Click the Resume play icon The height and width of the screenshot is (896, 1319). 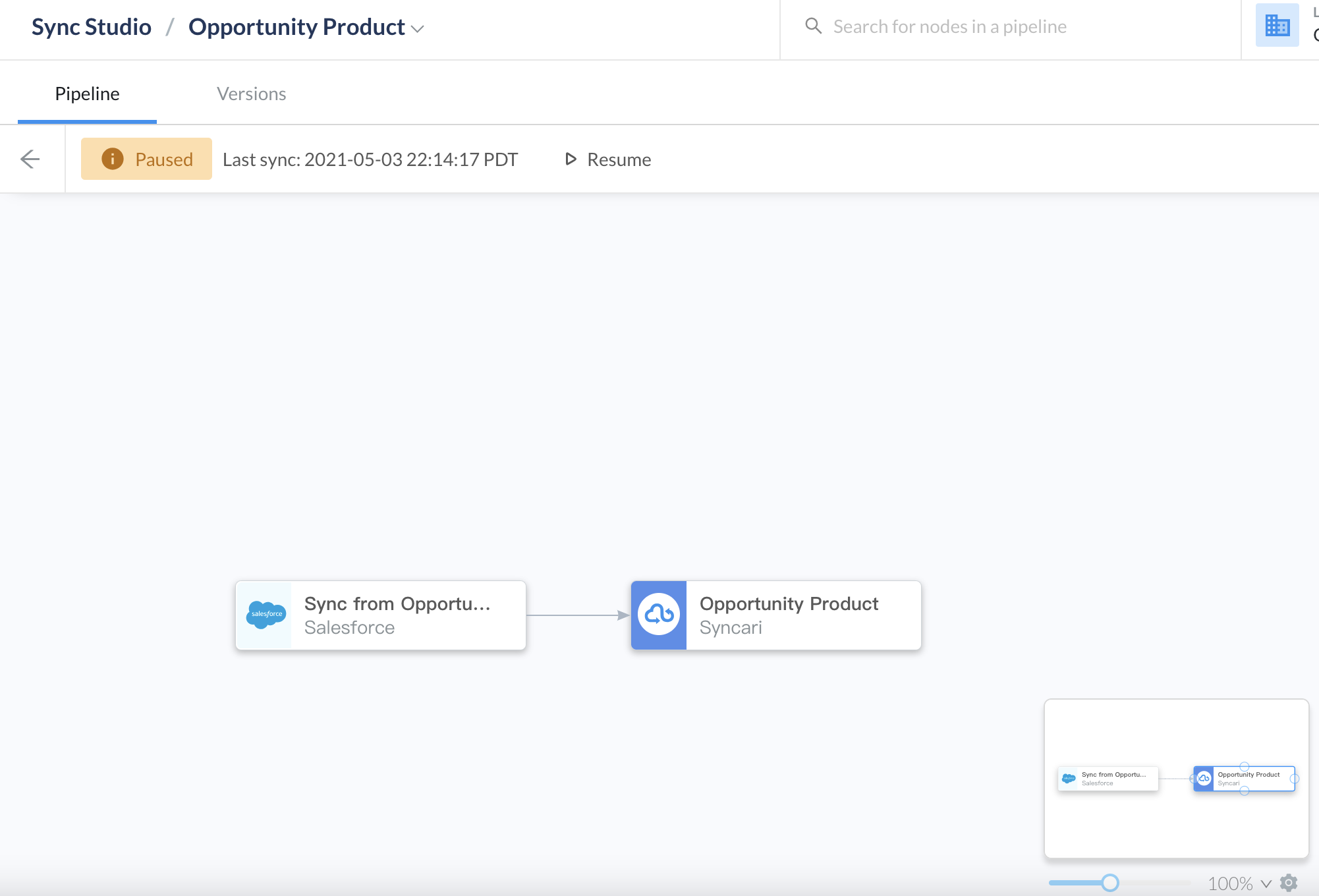tap(571, 159)
